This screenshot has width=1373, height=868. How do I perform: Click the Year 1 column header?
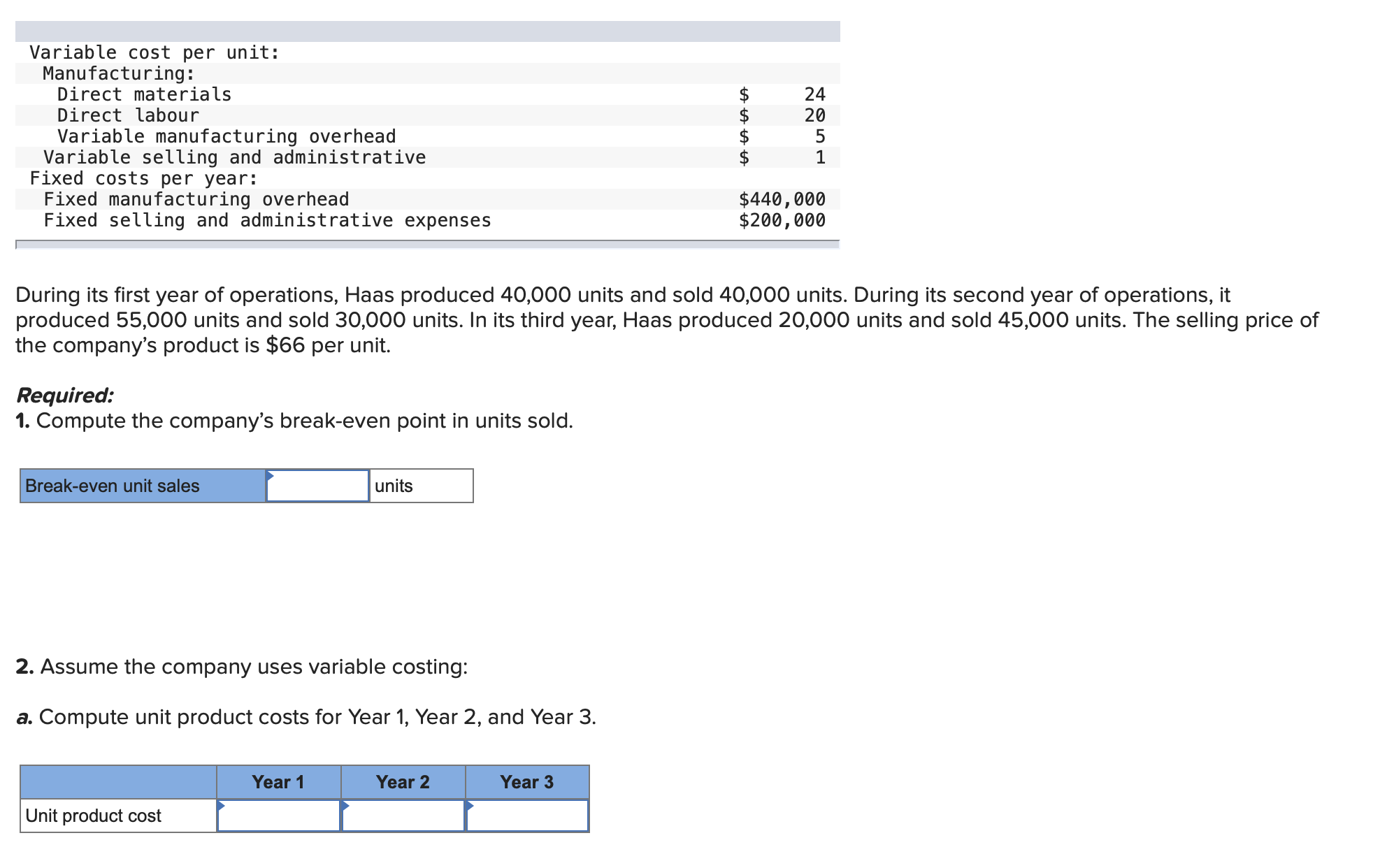278,782
